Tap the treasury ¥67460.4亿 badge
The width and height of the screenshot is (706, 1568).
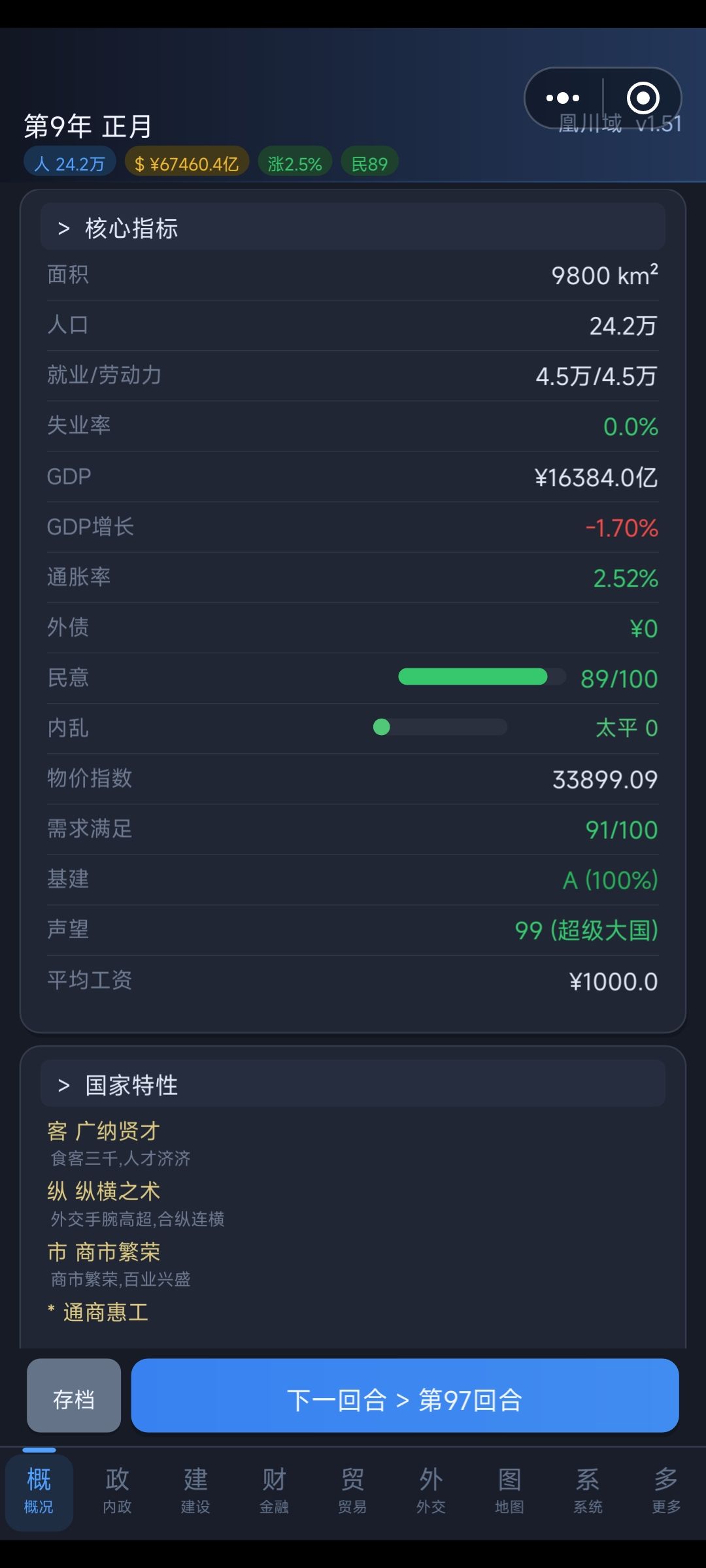pos(187,163)
